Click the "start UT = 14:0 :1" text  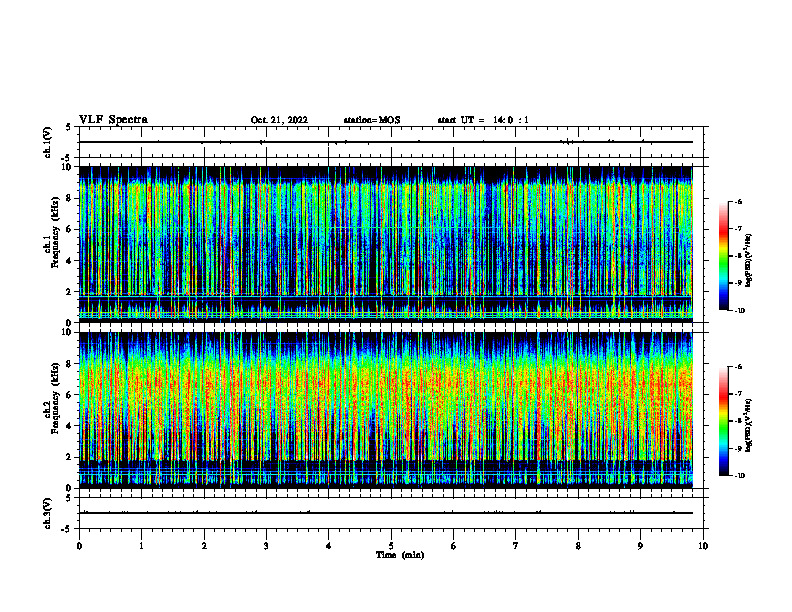pos(483,120)
